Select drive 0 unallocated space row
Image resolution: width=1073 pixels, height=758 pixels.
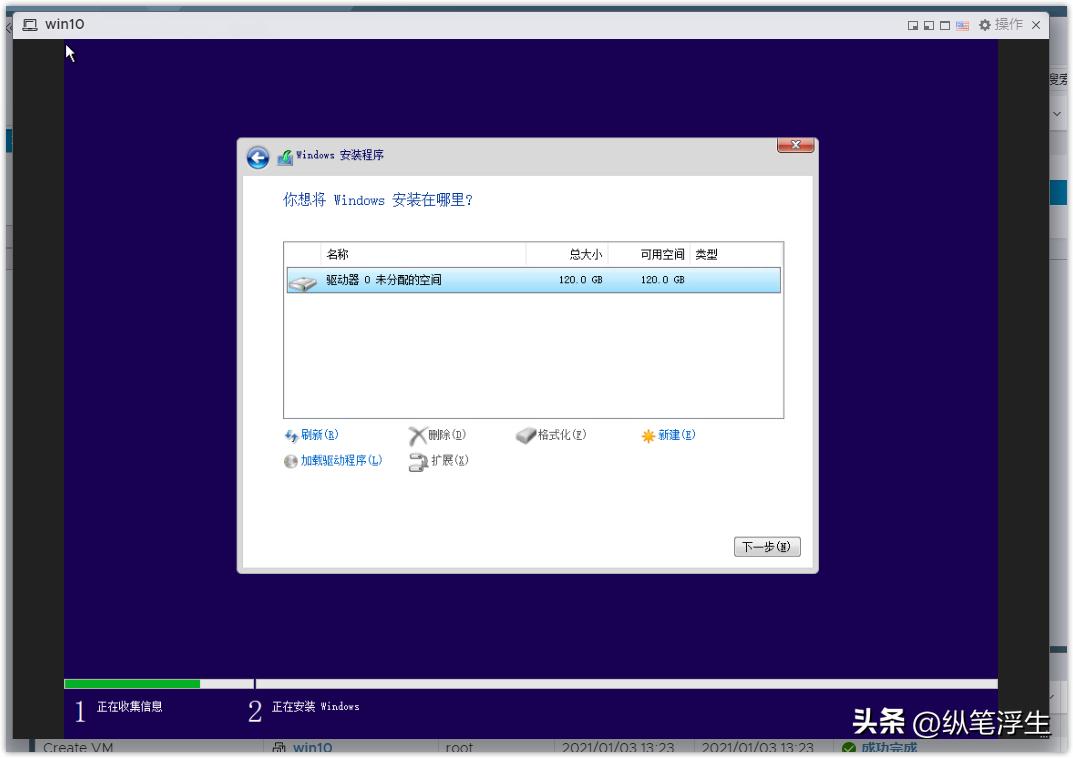[x=450, y=280]
